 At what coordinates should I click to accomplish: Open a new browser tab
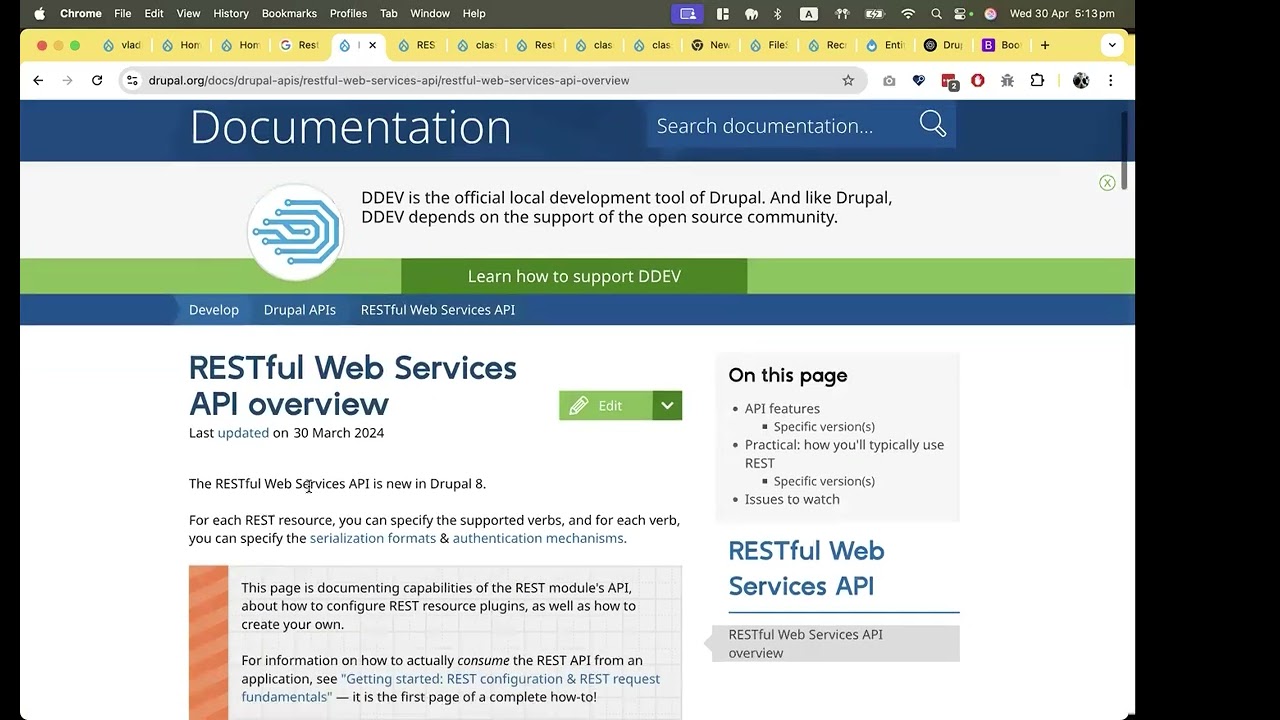pyautogui.click(x=1045, y=45)
